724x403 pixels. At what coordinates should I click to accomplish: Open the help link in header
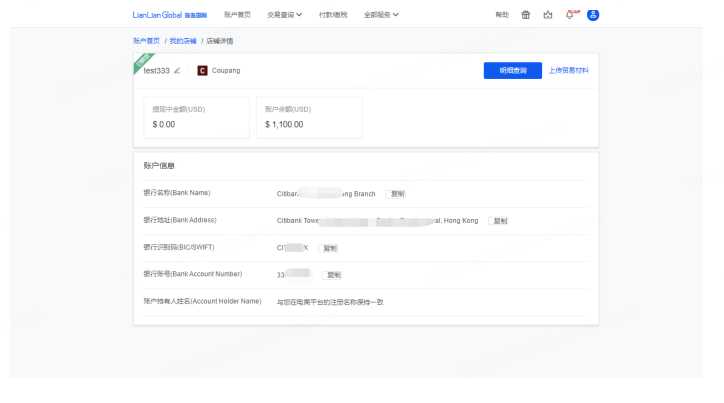(502, 15)
